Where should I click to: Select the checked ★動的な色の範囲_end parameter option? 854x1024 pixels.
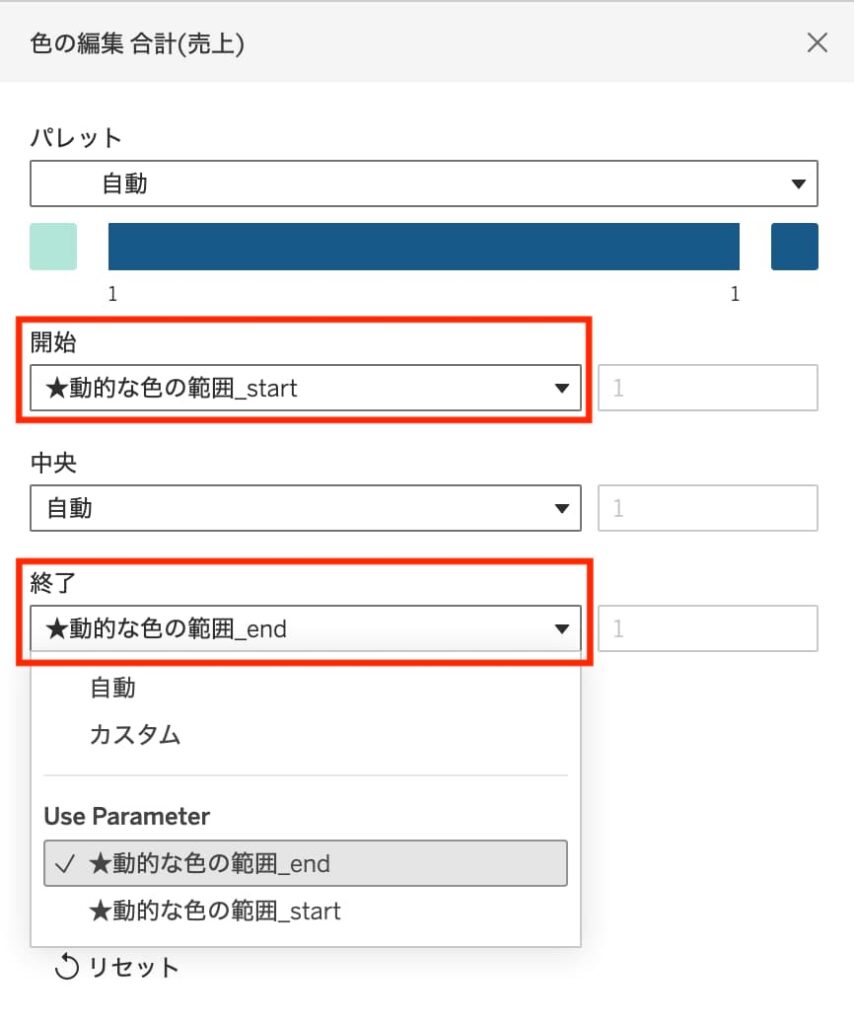point(305,863)
